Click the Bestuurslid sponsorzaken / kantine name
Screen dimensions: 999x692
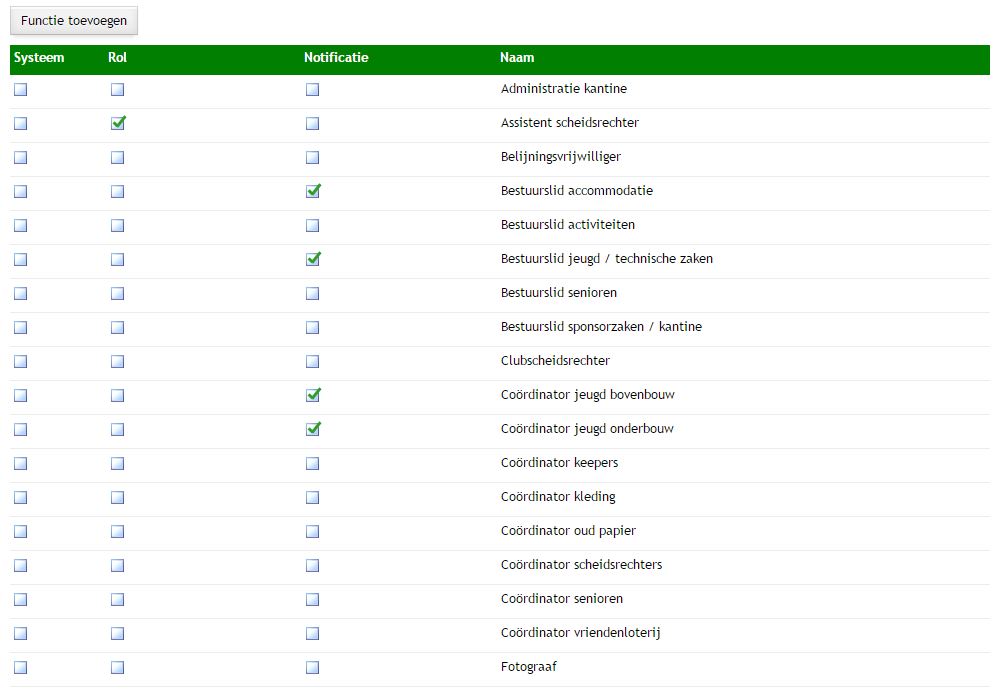601,327
